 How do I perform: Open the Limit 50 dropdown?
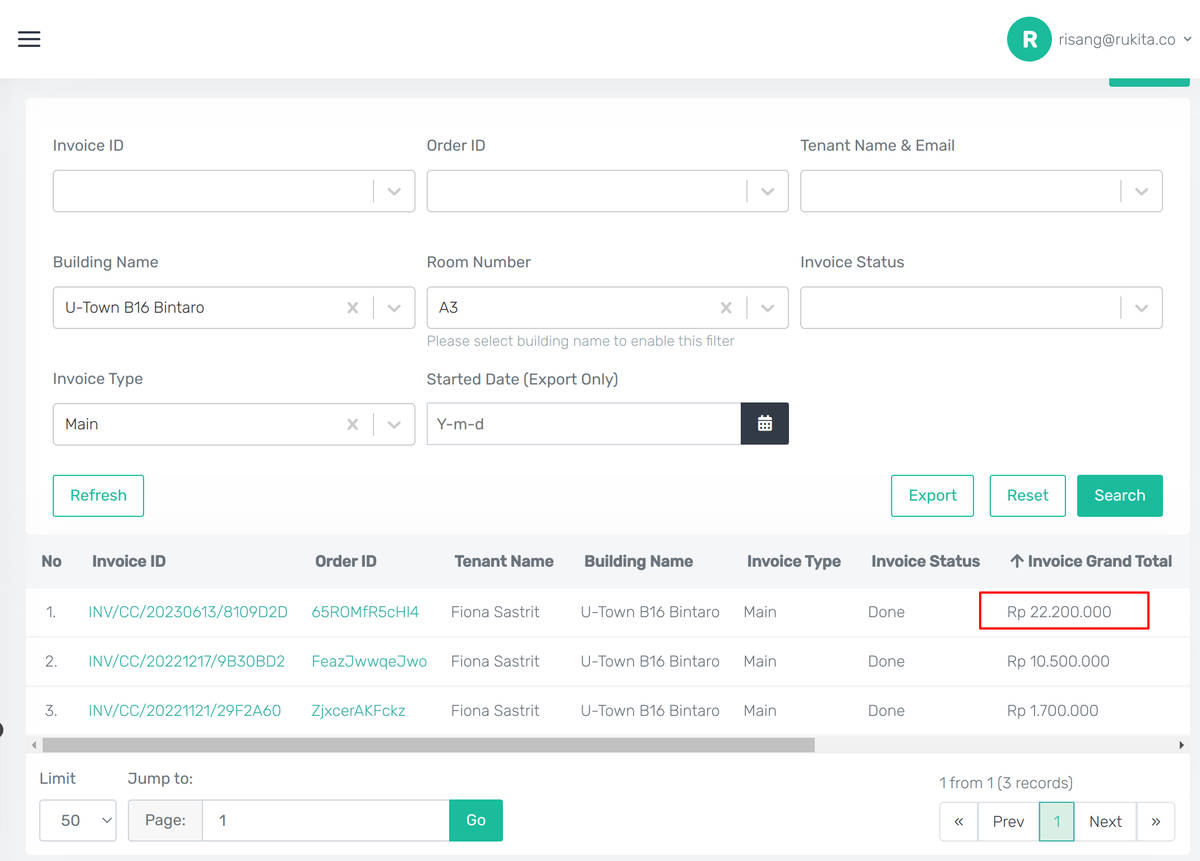point(78,820)
